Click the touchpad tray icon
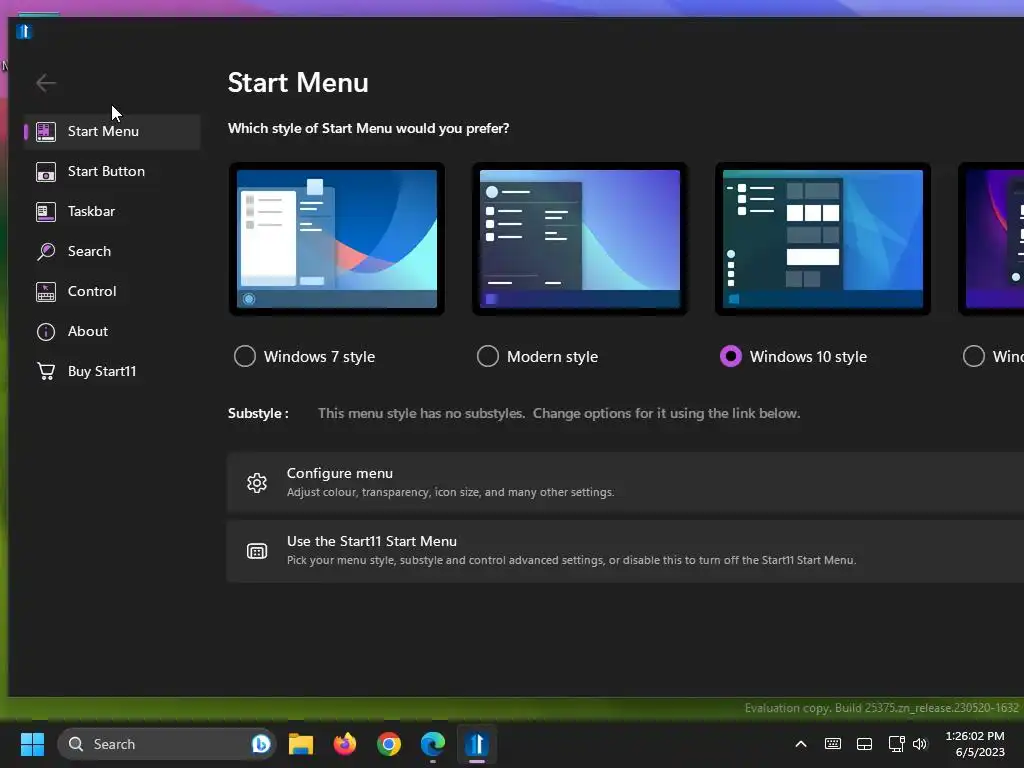This screenshot has height=768, width=1024. click(864, 744)
